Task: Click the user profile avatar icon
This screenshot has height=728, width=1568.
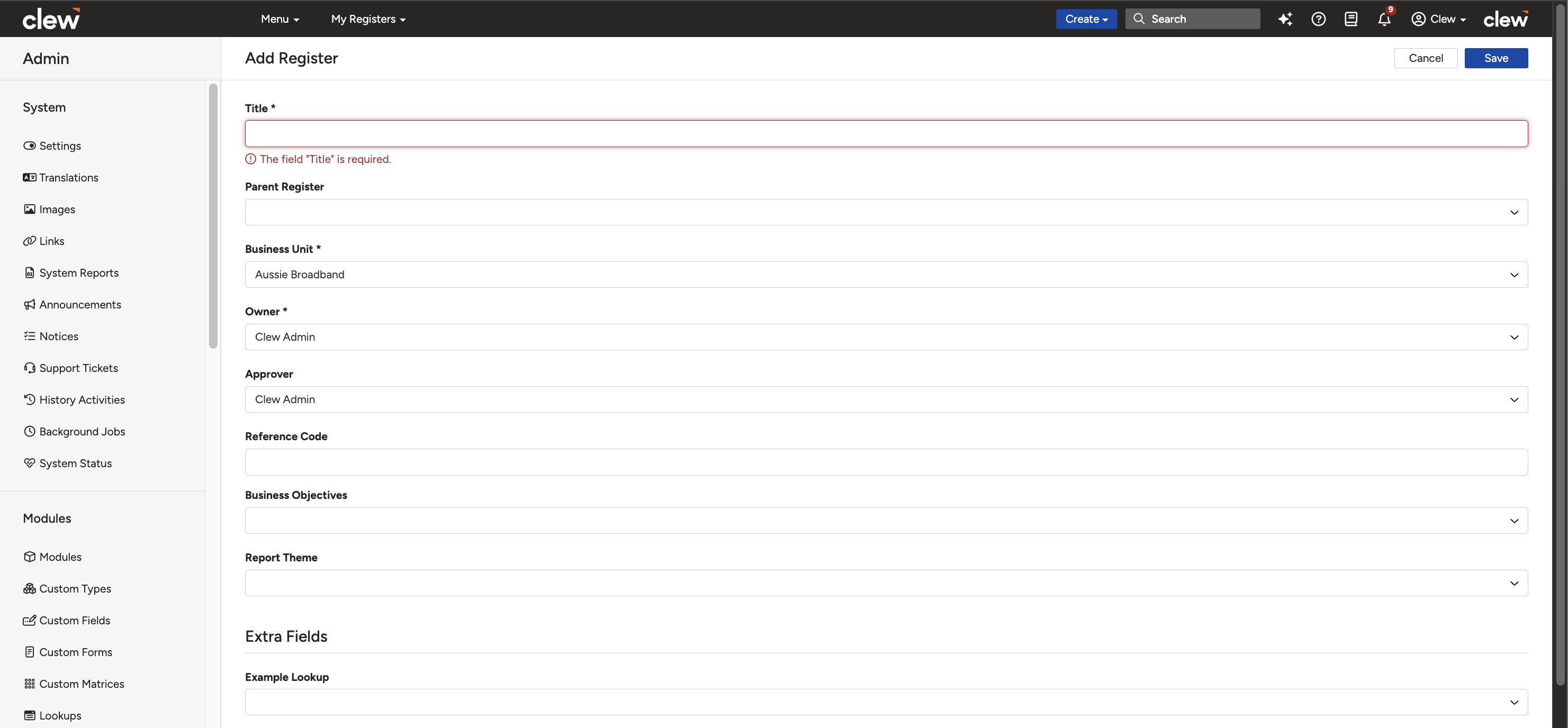Action: click(1418, 19)
